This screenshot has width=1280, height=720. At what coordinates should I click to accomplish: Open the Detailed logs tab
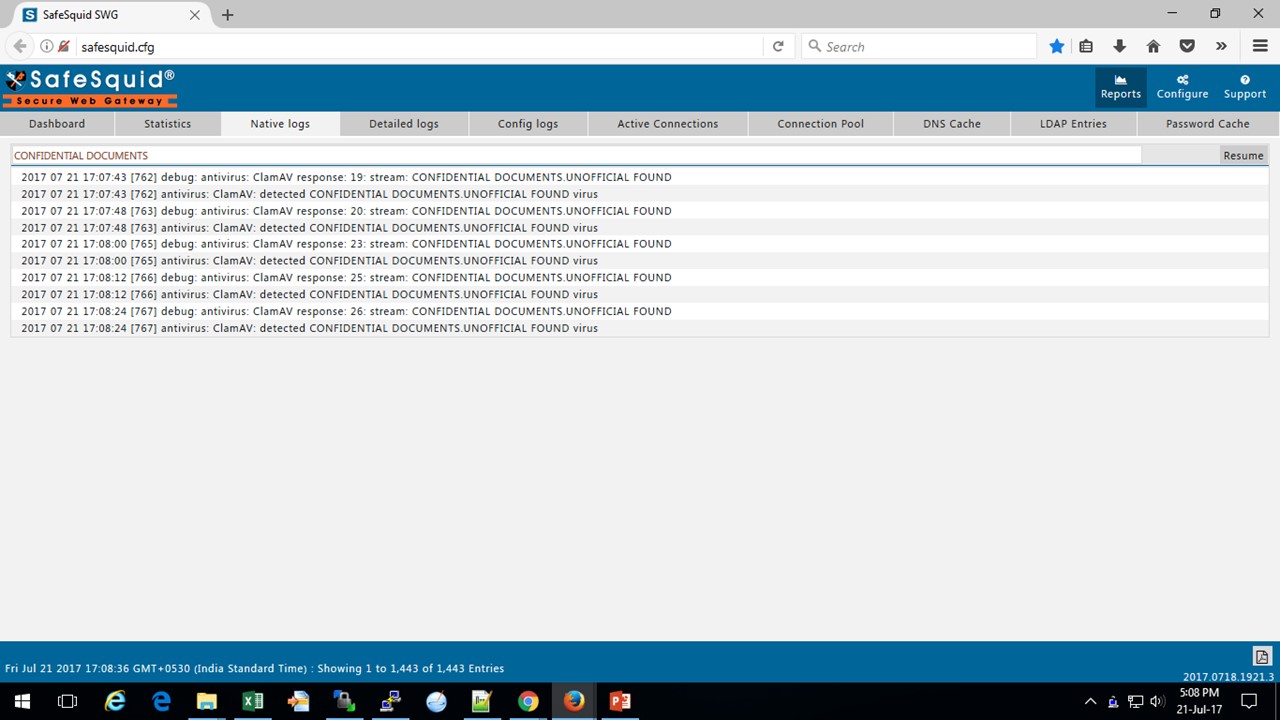404,124
